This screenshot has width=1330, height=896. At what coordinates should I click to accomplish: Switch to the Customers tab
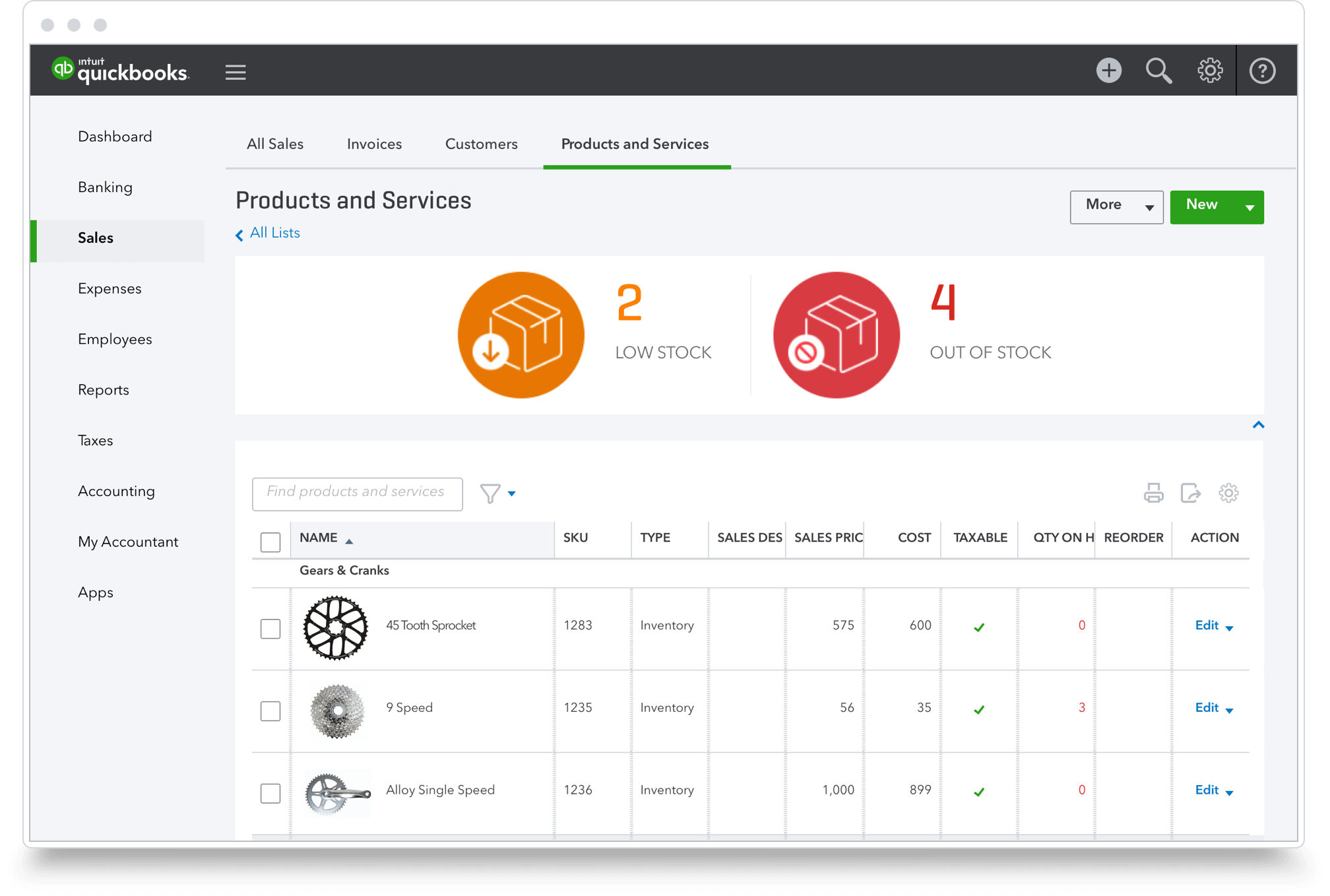pos(482,144)
